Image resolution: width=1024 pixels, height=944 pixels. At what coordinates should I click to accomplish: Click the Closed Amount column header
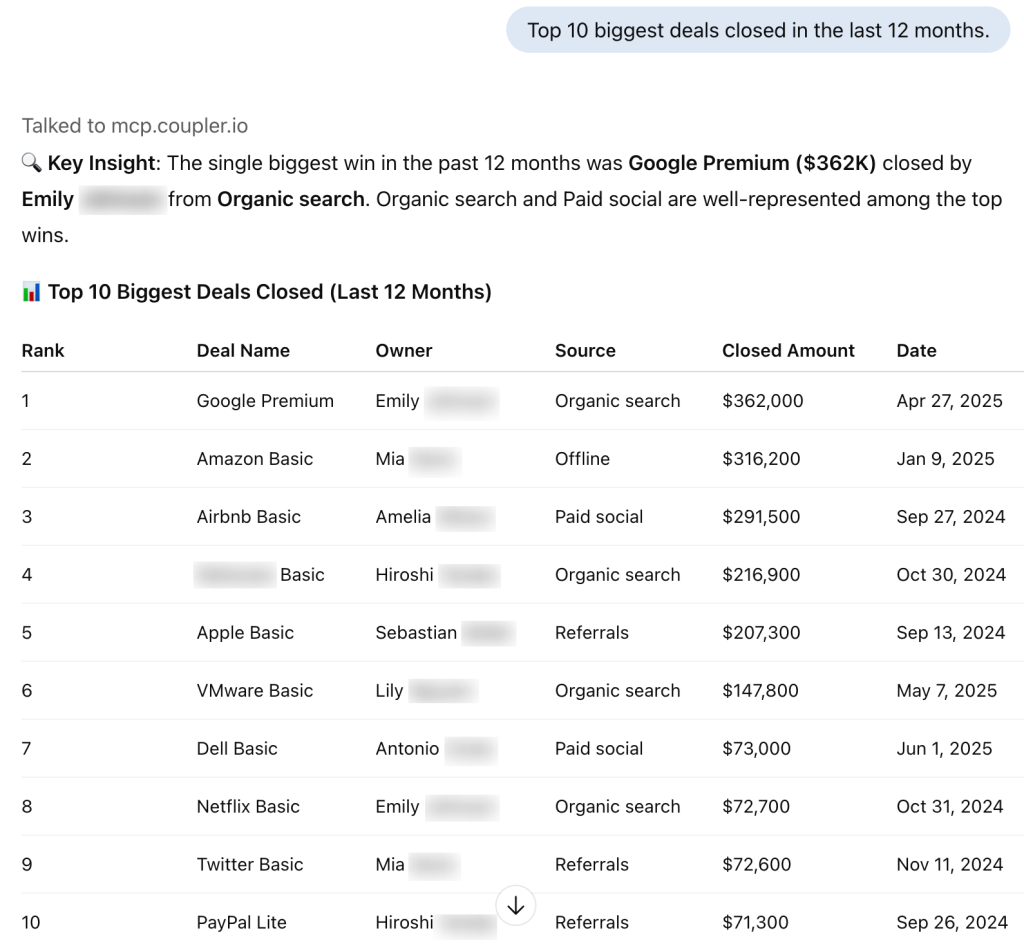[x=788, y=351]
